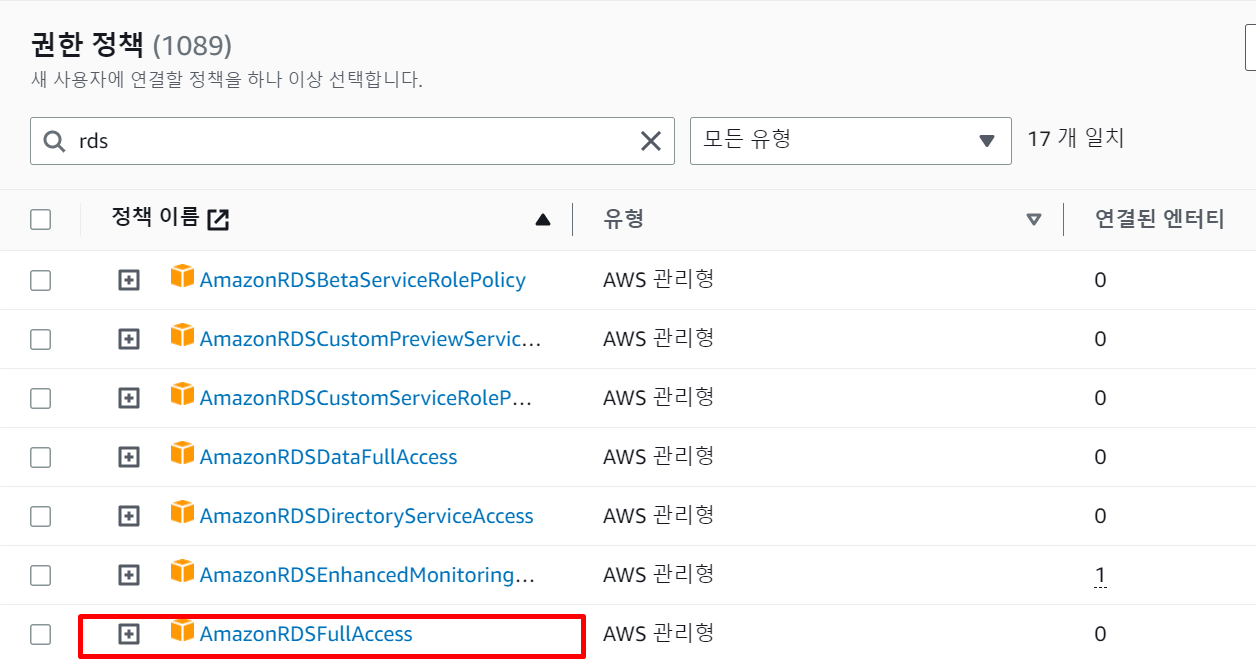The height and width of the screenshot is (663, 1256).
Task: Sort by 유형 column arrow
Action: (1034, 220)
